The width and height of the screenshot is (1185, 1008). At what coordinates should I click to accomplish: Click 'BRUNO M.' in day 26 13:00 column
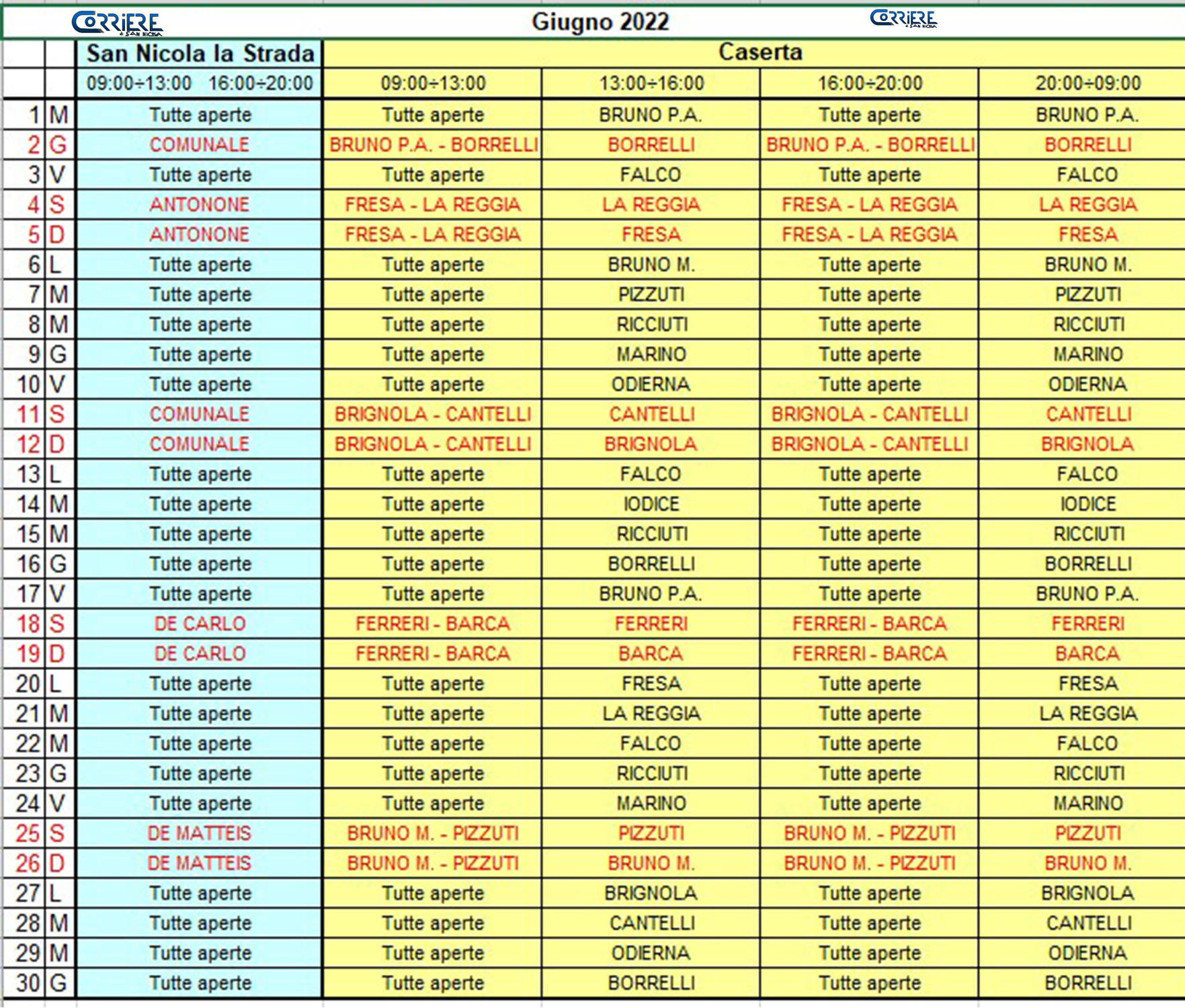(651, 863)
